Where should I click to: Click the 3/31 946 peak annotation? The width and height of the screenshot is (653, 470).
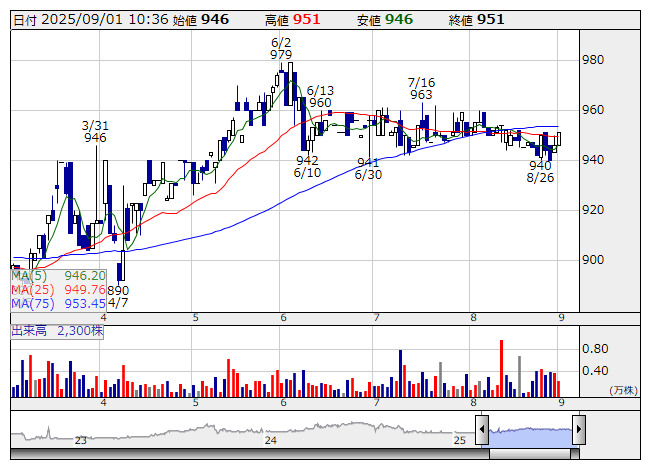coord(95,132)
